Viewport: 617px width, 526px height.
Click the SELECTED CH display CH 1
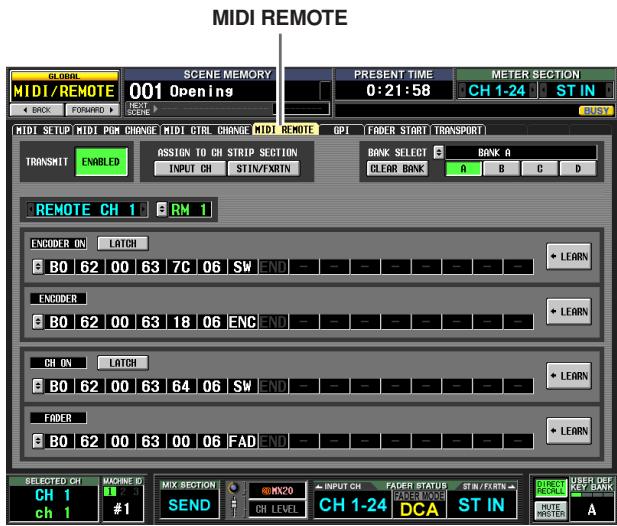click(53, 504)
